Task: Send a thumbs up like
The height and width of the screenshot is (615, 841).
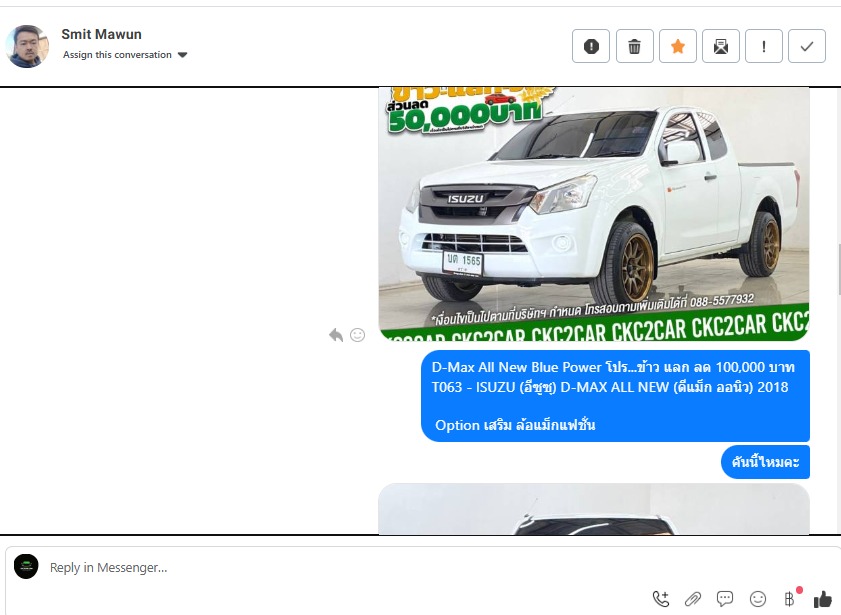Action: (x=822, y=599)
